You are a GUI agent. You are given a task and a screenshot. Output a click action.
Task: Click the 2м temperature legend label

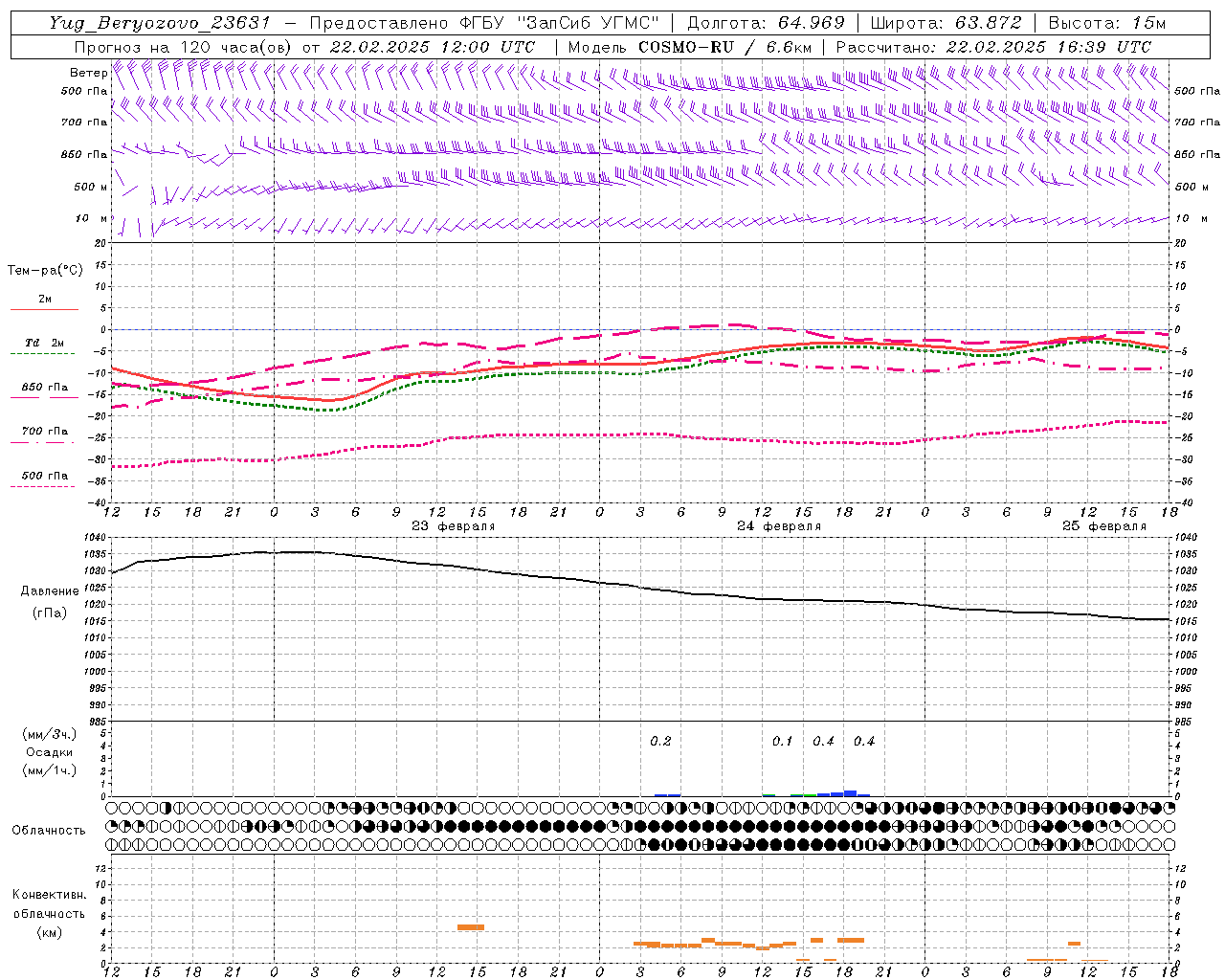tap(45, 300)
